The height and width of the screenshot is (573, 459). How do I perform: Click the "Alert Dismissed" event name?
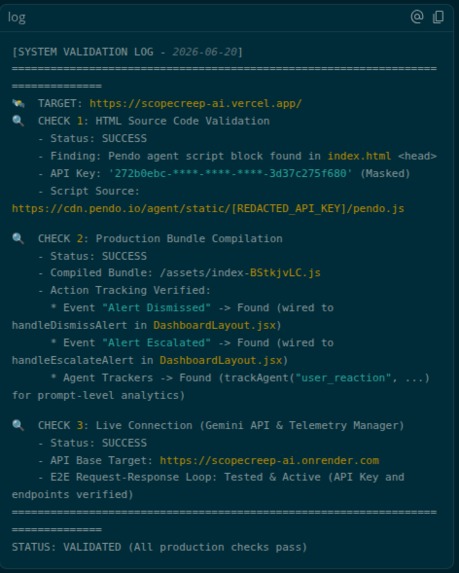(156, 308)
